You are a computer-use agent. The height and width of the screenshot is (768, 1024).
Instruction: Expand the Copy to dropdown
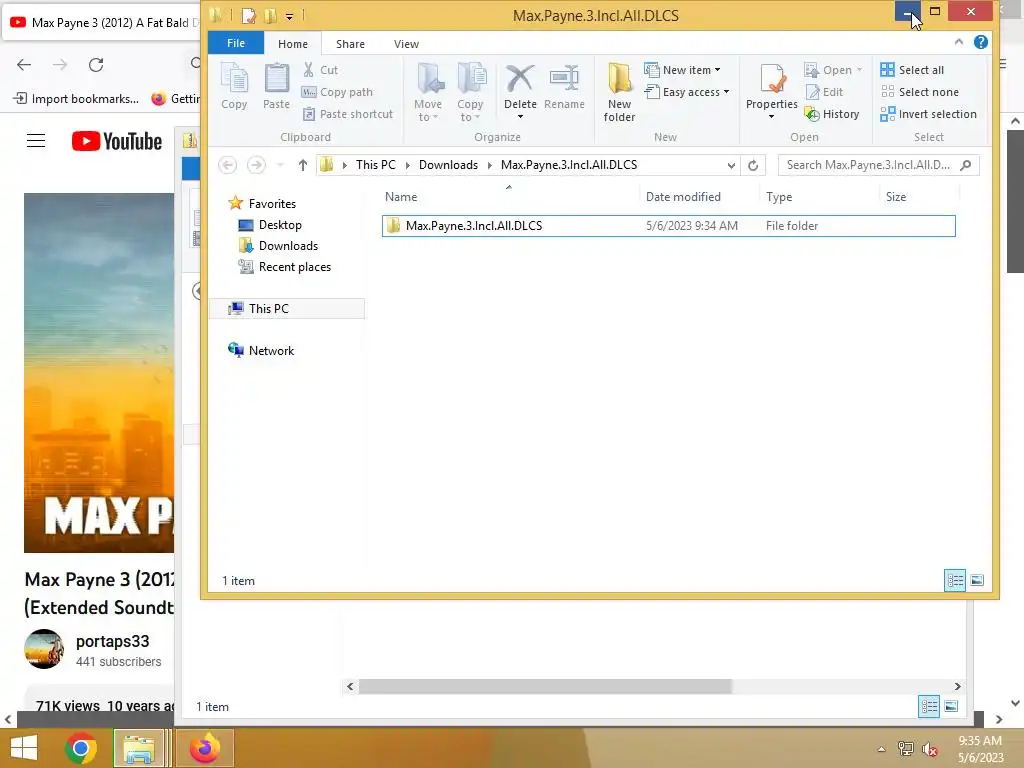pyautogui.click(x=470, y=110)
